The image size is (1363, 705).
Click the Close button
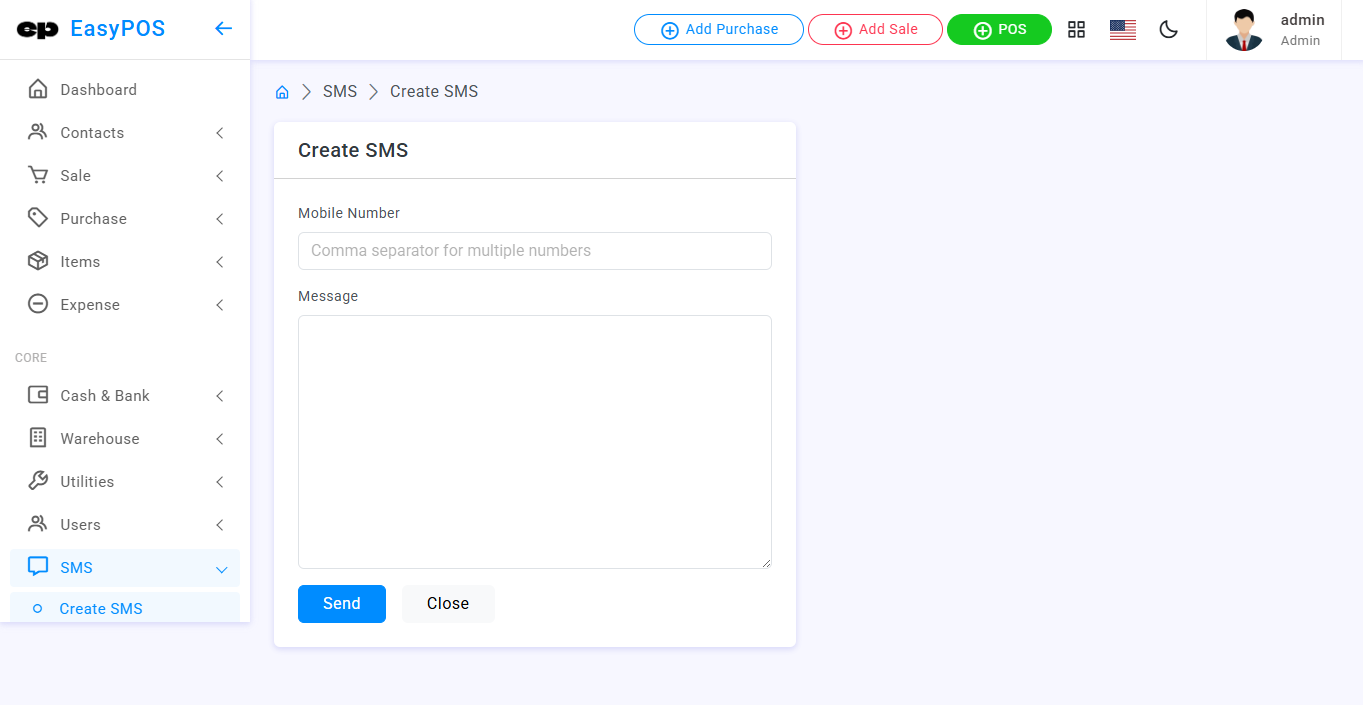448,604
